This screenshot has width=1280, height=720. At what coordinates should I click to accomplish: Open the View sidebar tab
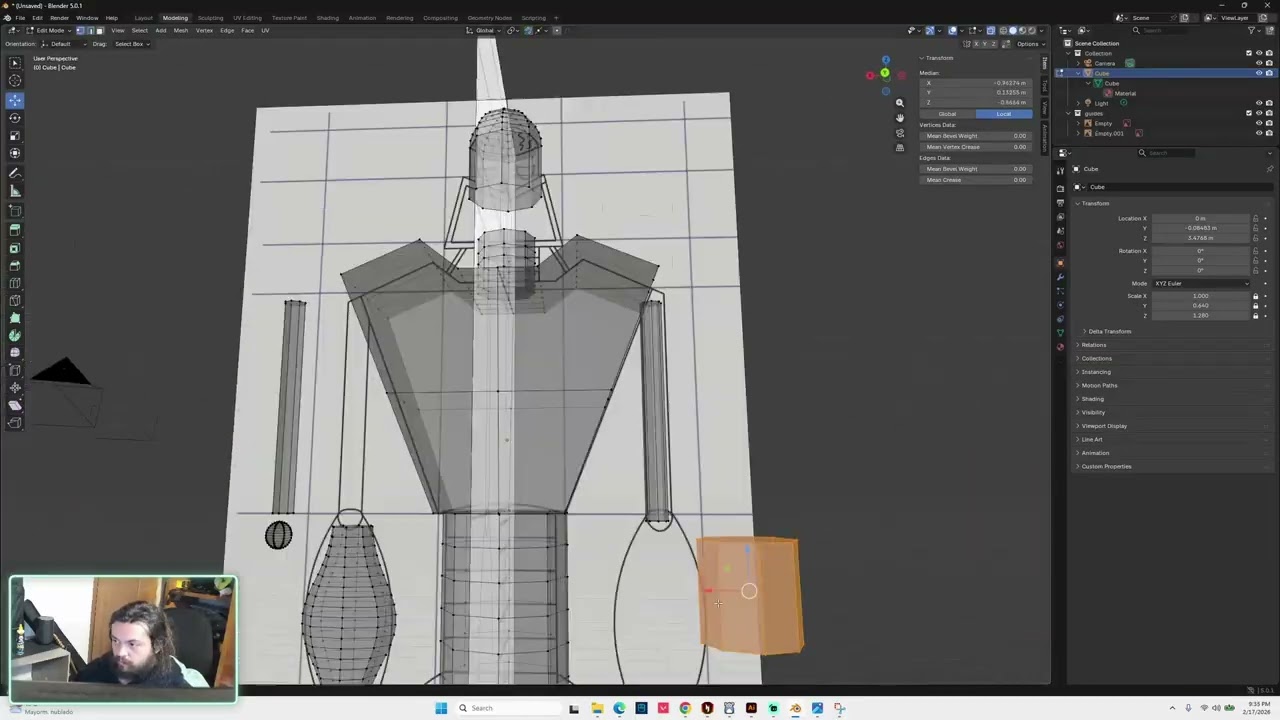click(x=1044, y=107)
